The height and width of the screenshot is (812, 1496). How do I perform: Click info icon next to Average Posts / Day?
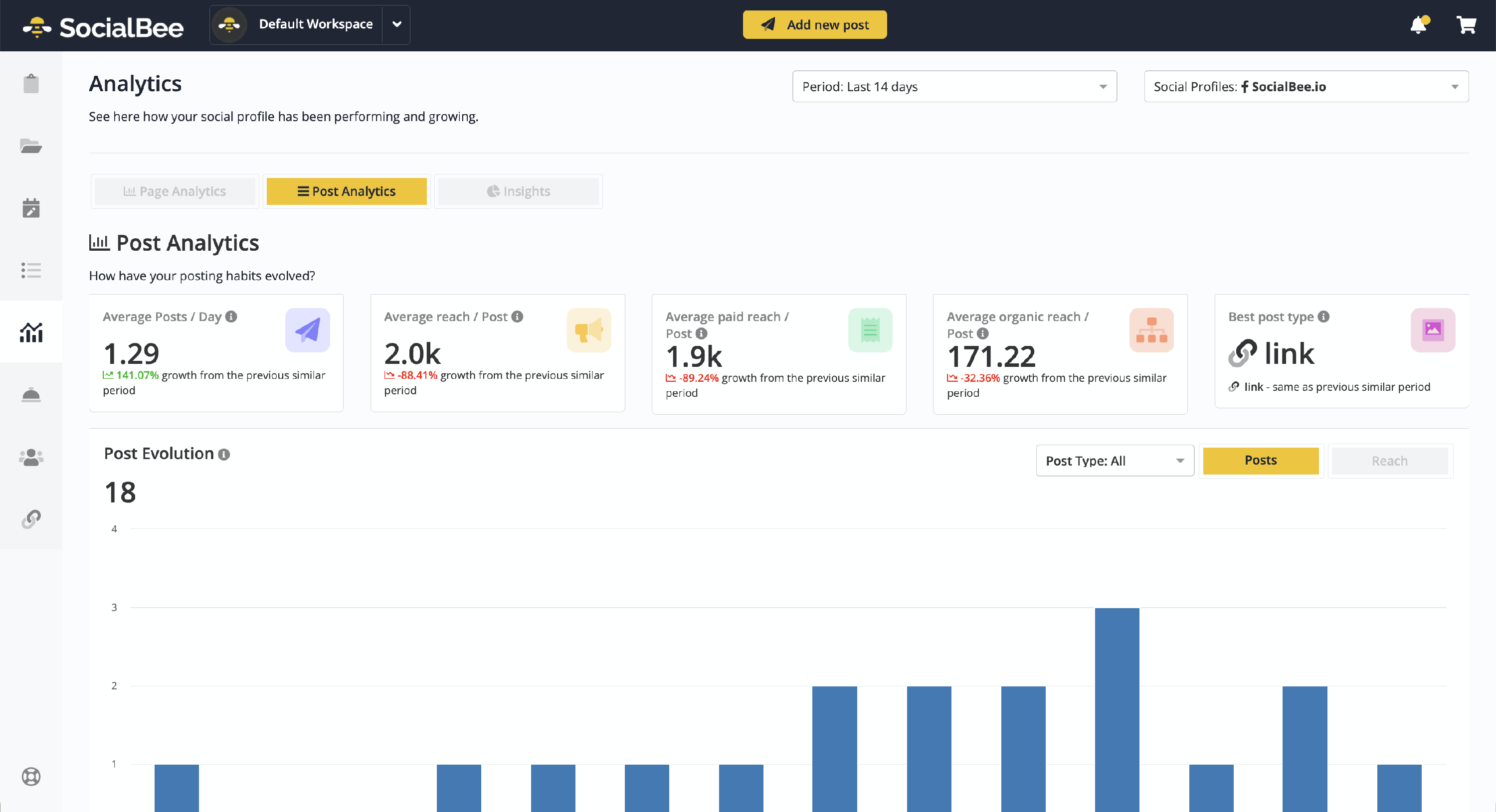coord(231,317)
